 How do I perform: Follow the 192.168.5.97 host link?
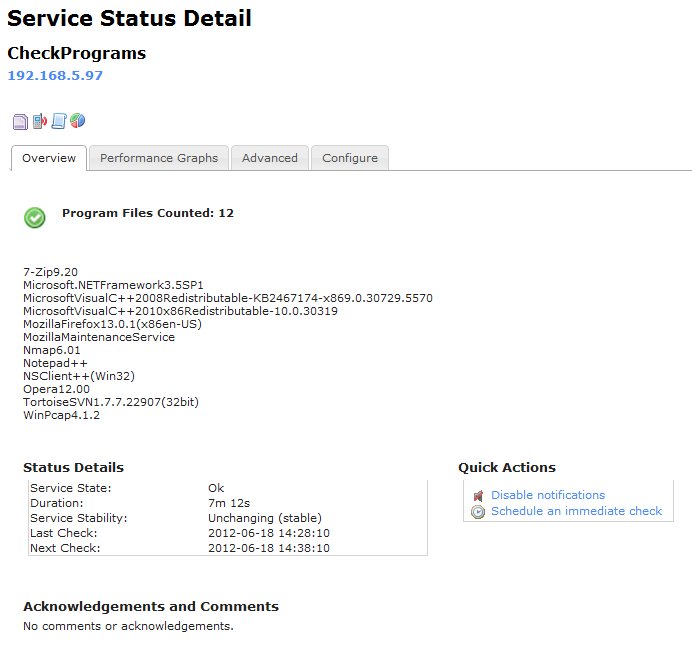coord(55,75)
